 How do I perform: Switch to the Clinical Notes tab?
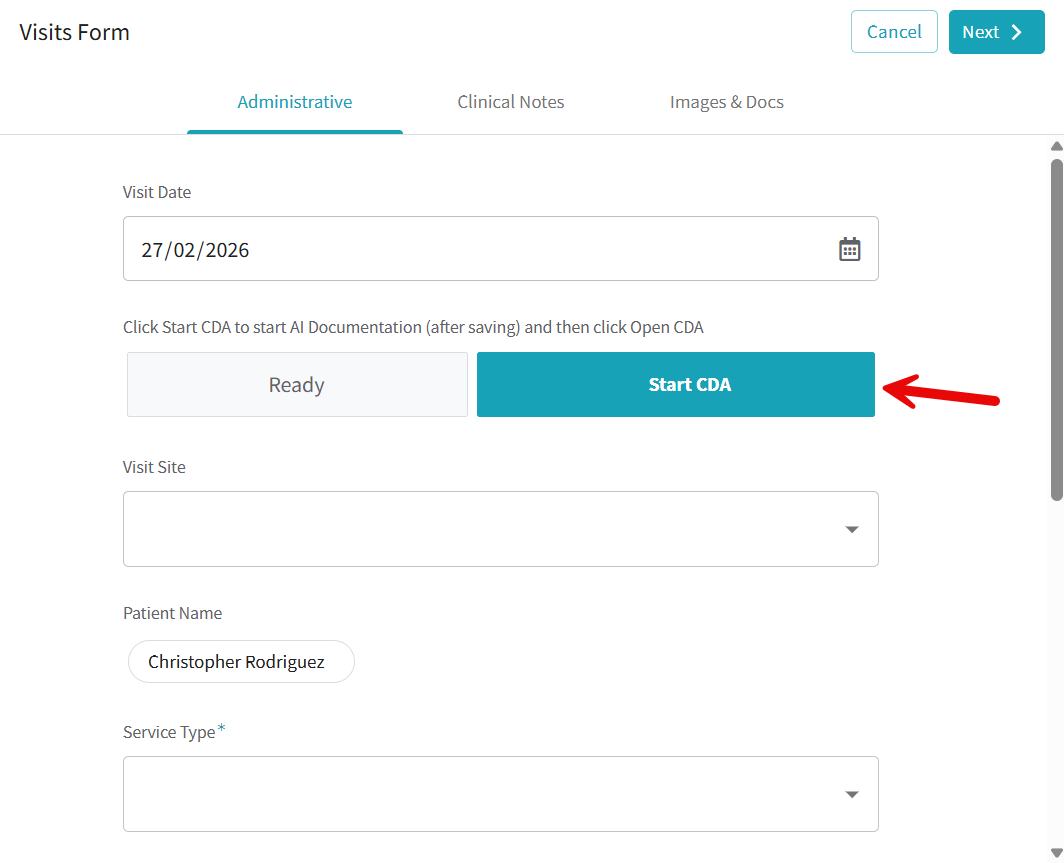pos(510,101)
